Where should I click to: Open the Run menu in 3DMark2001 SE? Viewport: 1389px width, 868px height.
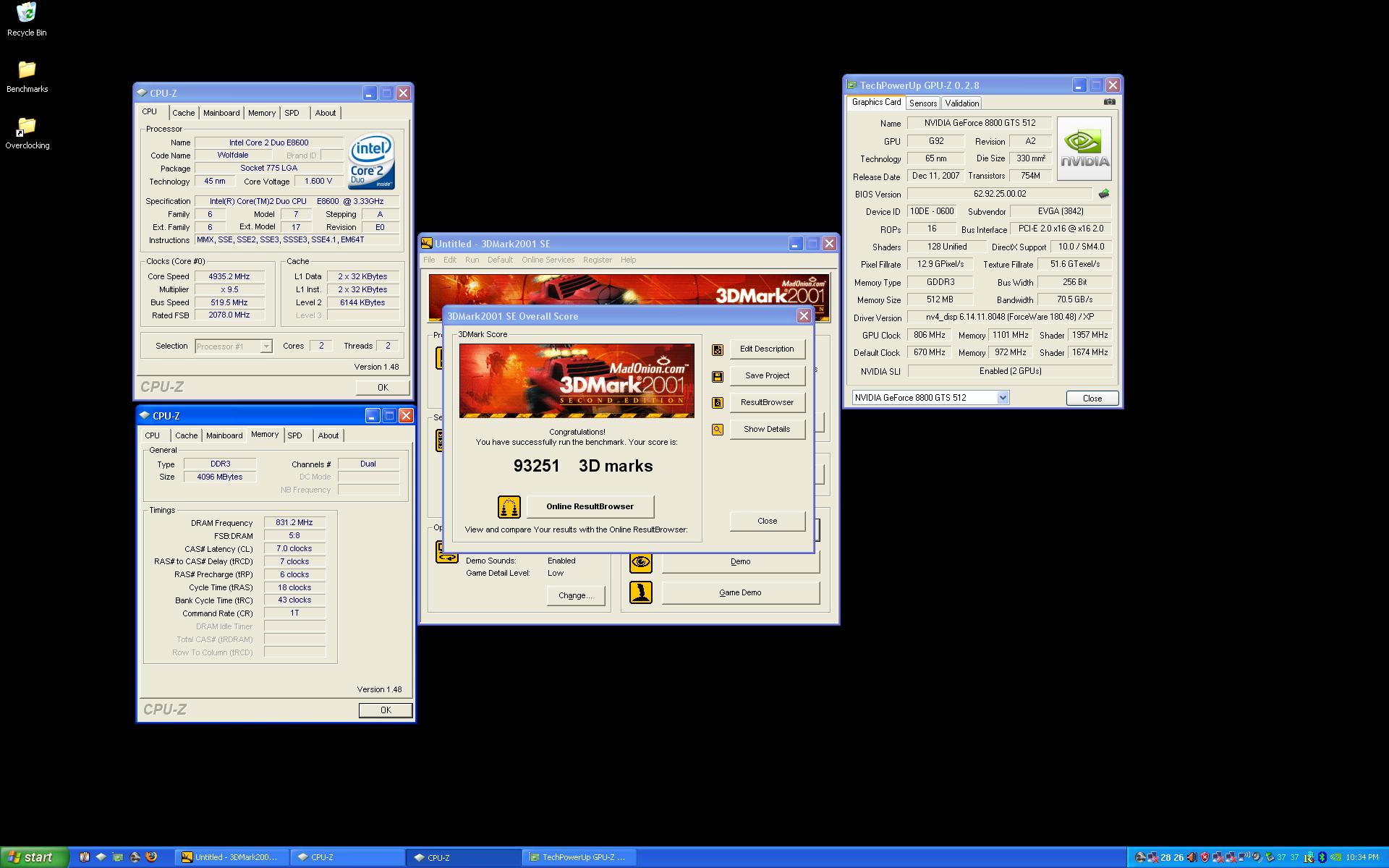tap(472, 260)
